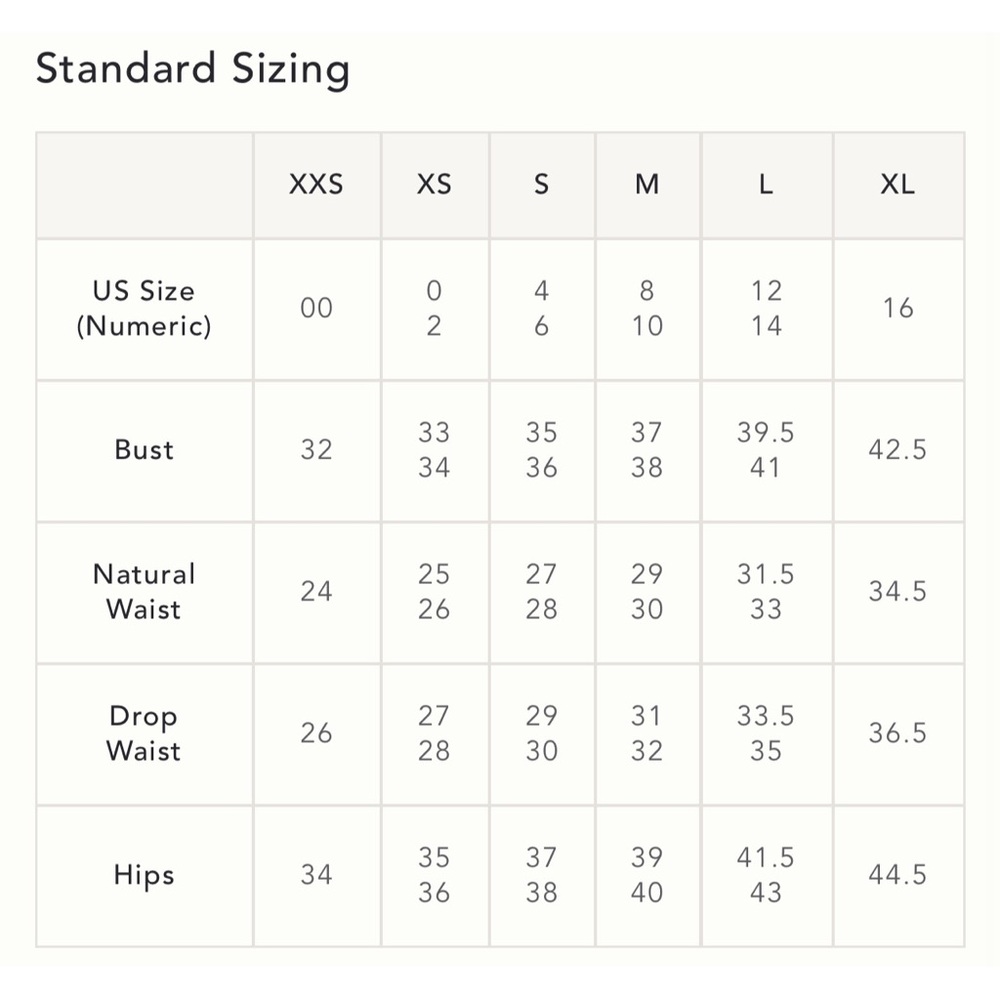Click the Standard Sizing heading
Viewport: 1000px width, 1000px height.
(193, 70)
